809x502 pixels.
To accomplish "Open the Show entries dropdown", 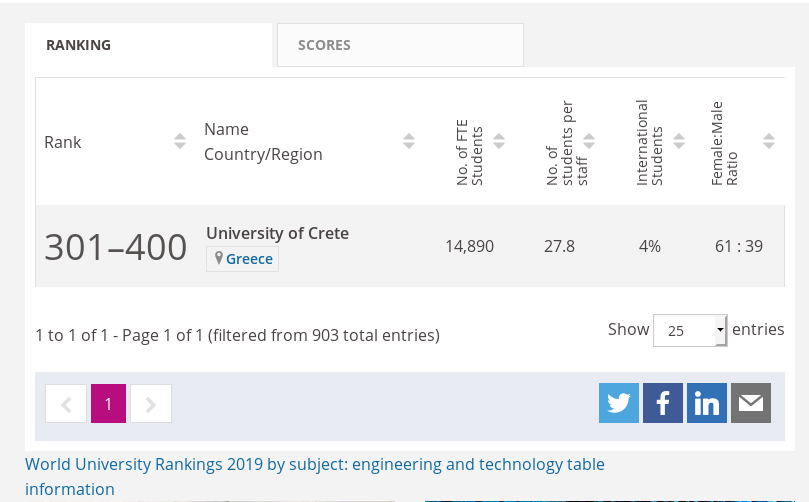I will [690, 330].
